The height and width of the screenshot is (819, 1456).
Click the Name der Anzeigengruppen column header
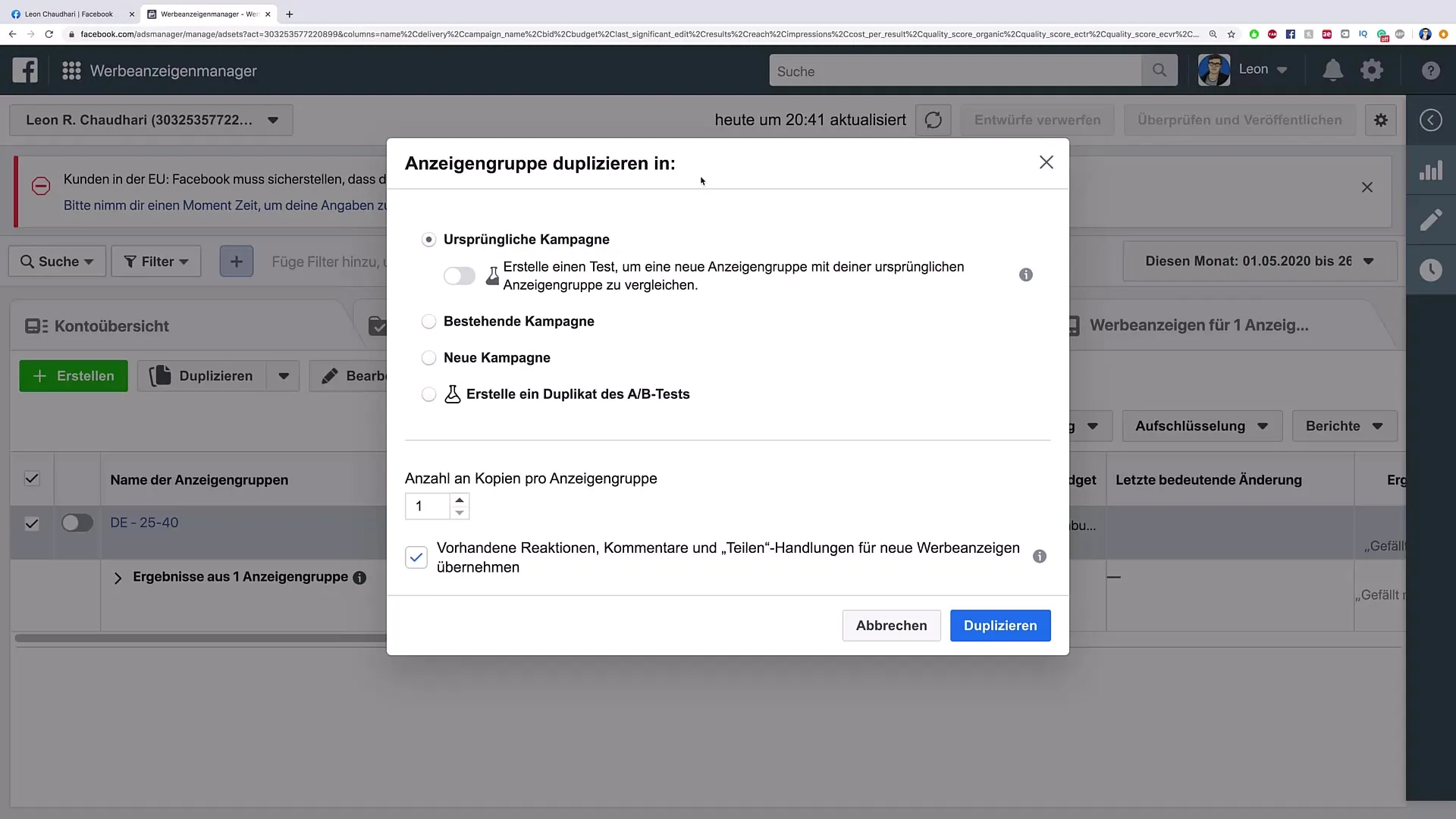[199, 480]
